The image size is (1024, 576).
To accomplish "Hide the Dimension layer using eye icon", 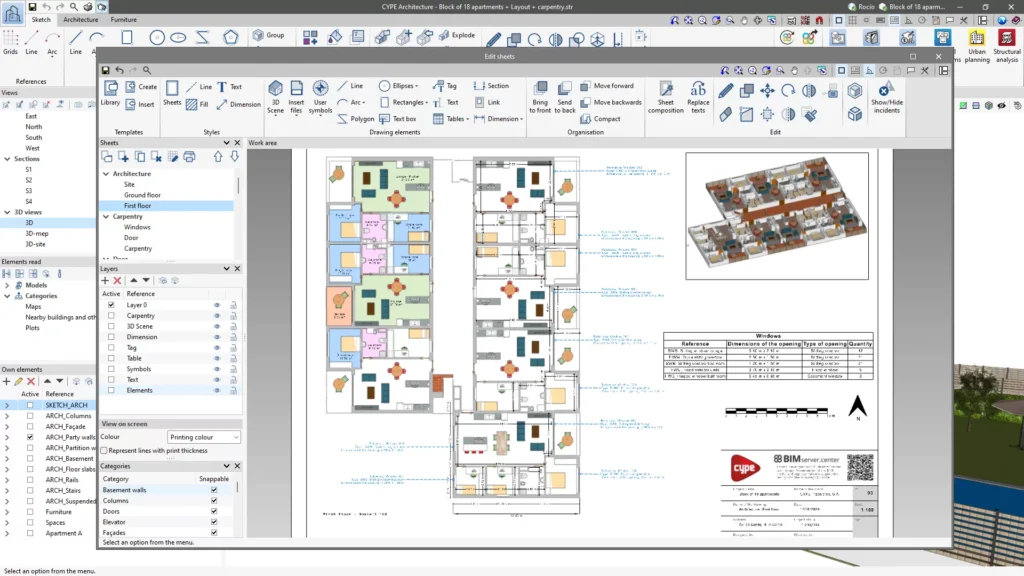I will pyautogui.click(x=216, y=337).
